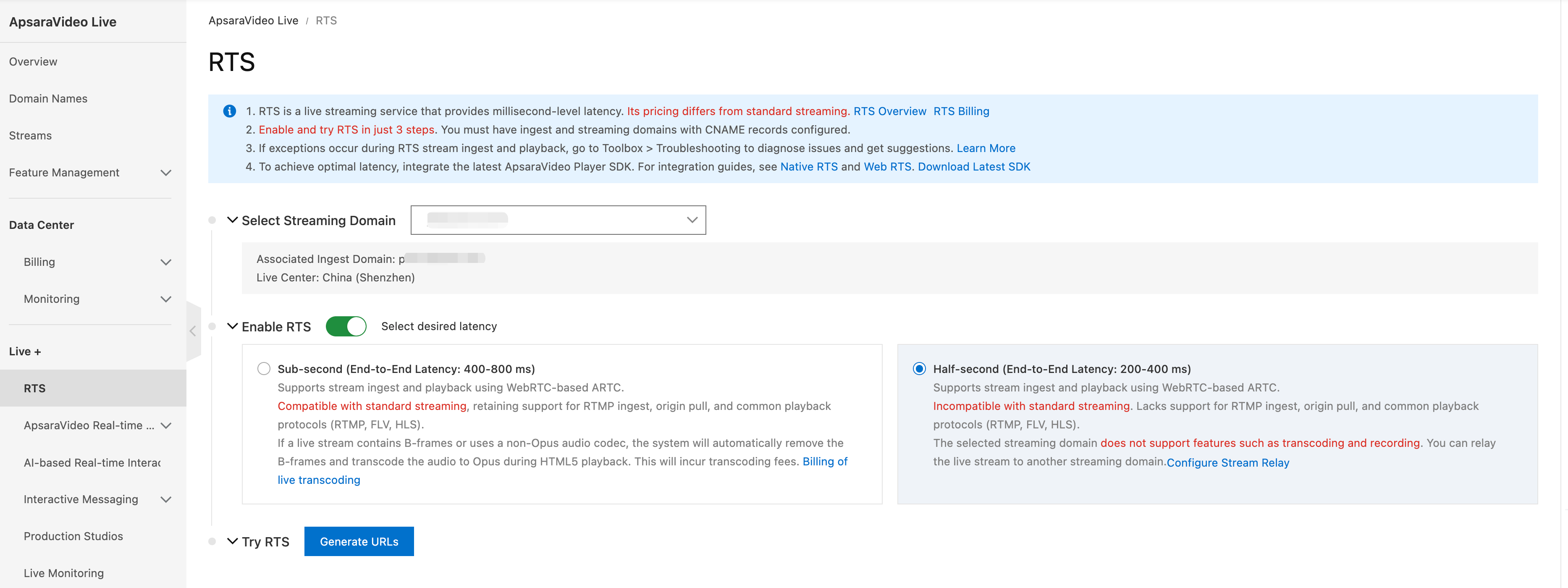The image size is (1568, 588).
Task: Collapse the Select Streaming Domain section chevron
Action: click(x=232, y=220)
